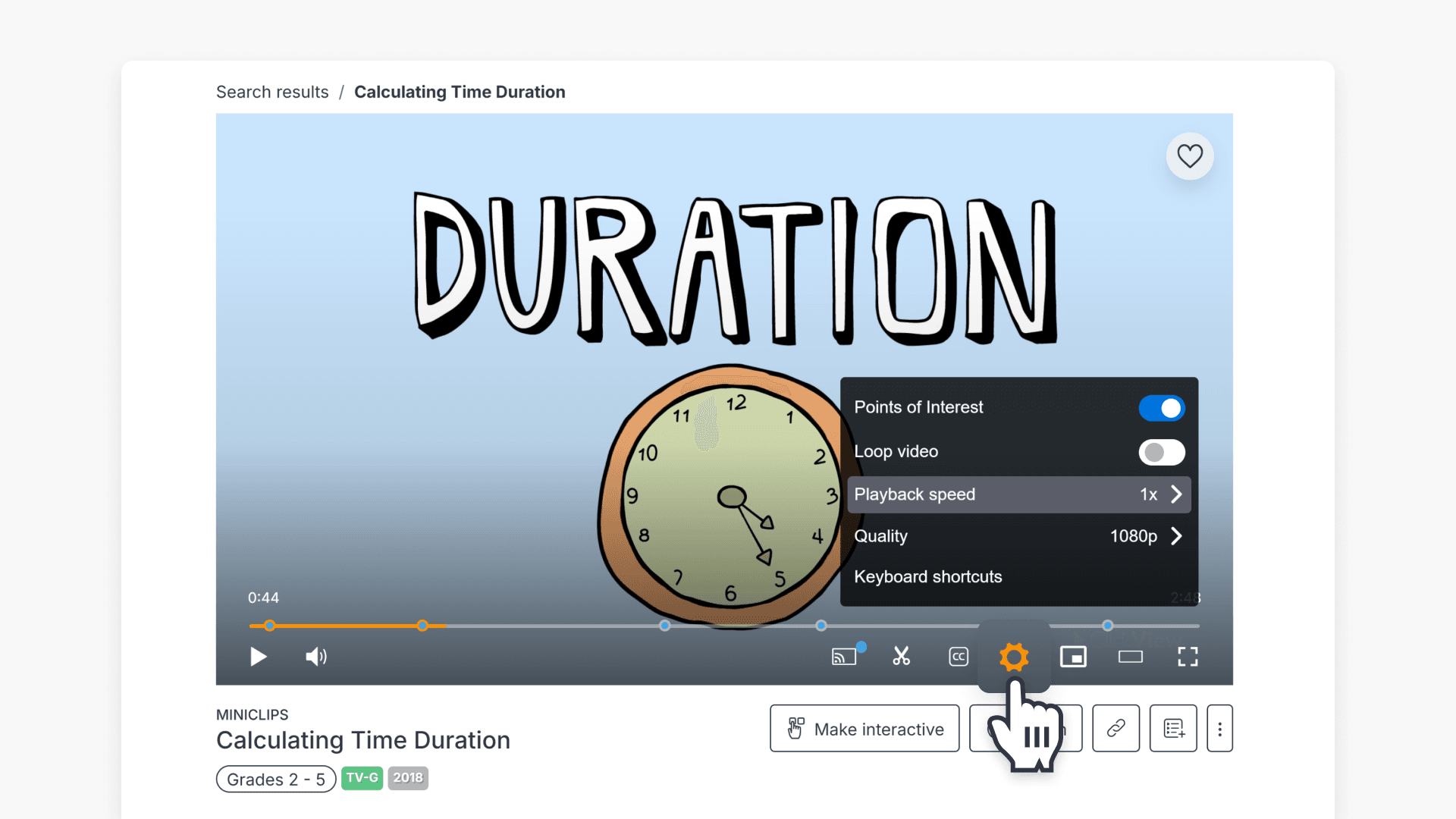The height and width of the screenshot is (819, 1456).
Task: Select the scissors clip-trimming tool
Action: pos(902,657)
